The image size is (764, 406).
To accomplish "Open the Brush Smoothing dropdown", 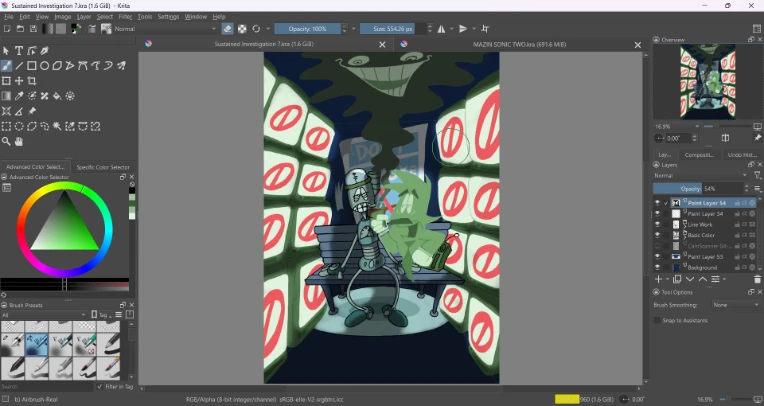I will [x=735, y=305].
